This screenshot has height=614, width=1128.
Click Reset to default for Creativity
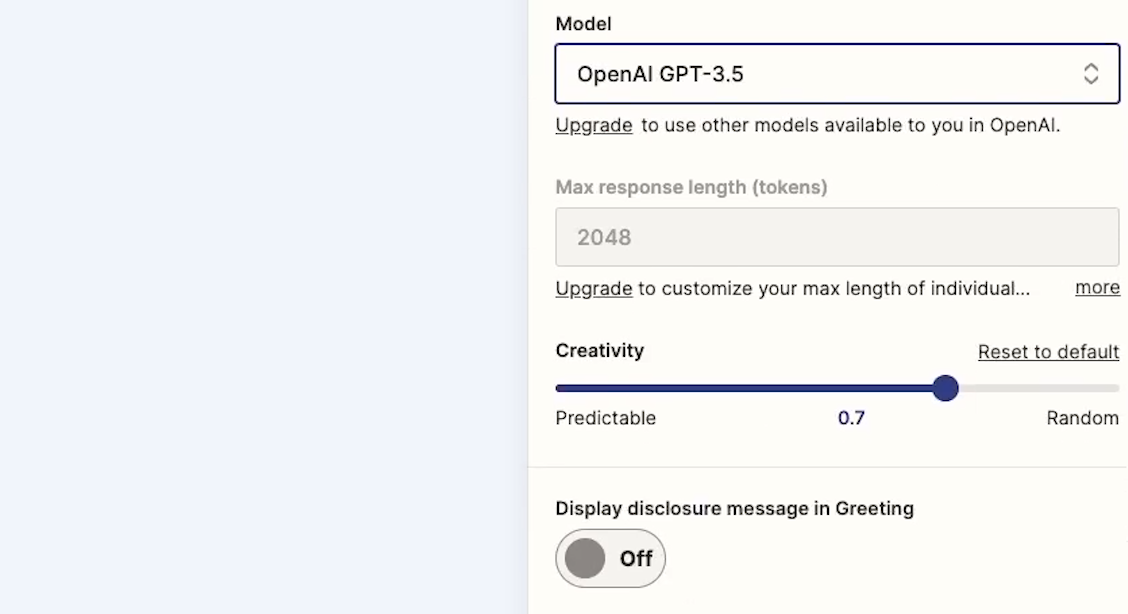coord(1048,352)
